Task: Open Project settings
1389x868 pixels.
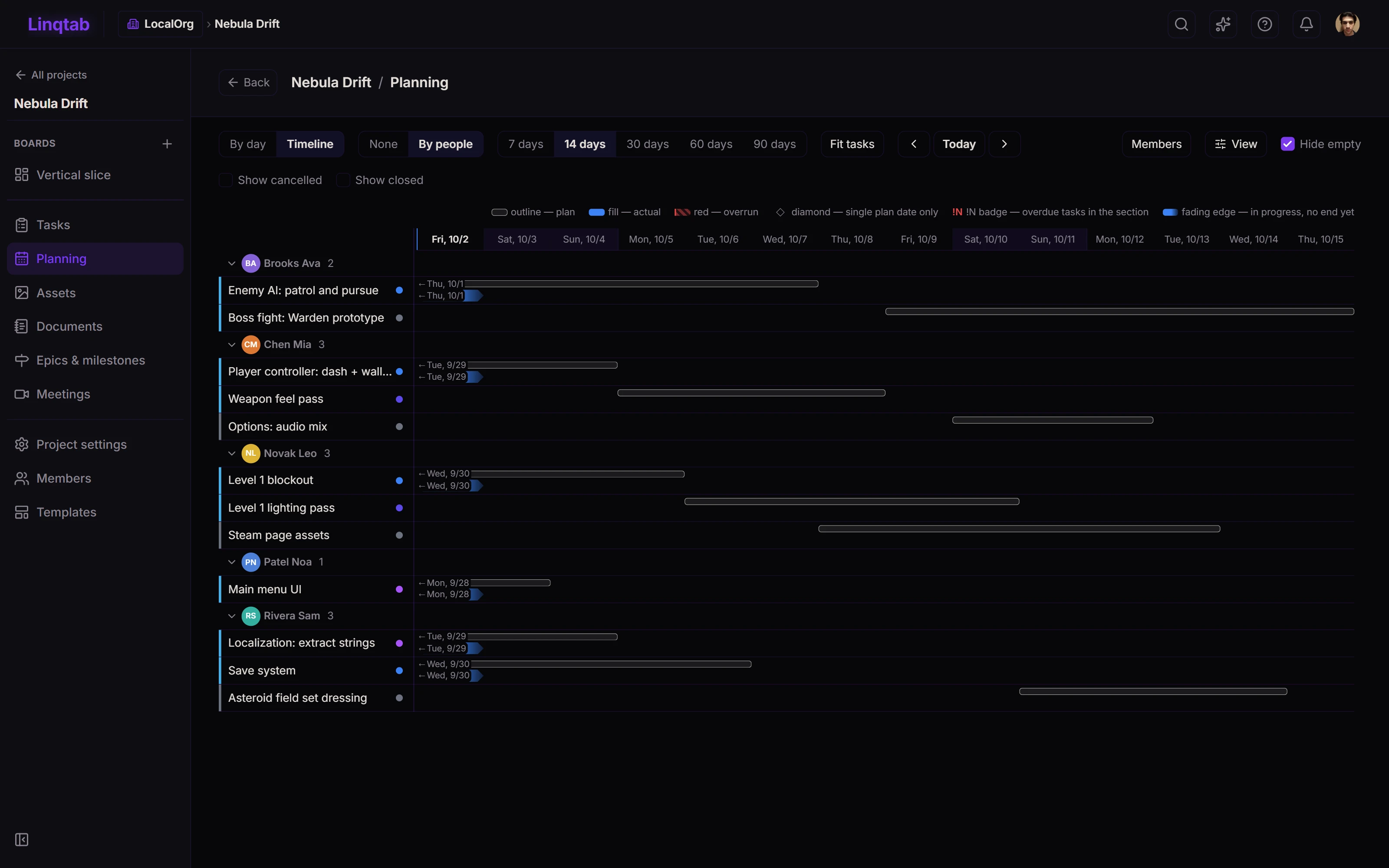Action: point(95,444)
